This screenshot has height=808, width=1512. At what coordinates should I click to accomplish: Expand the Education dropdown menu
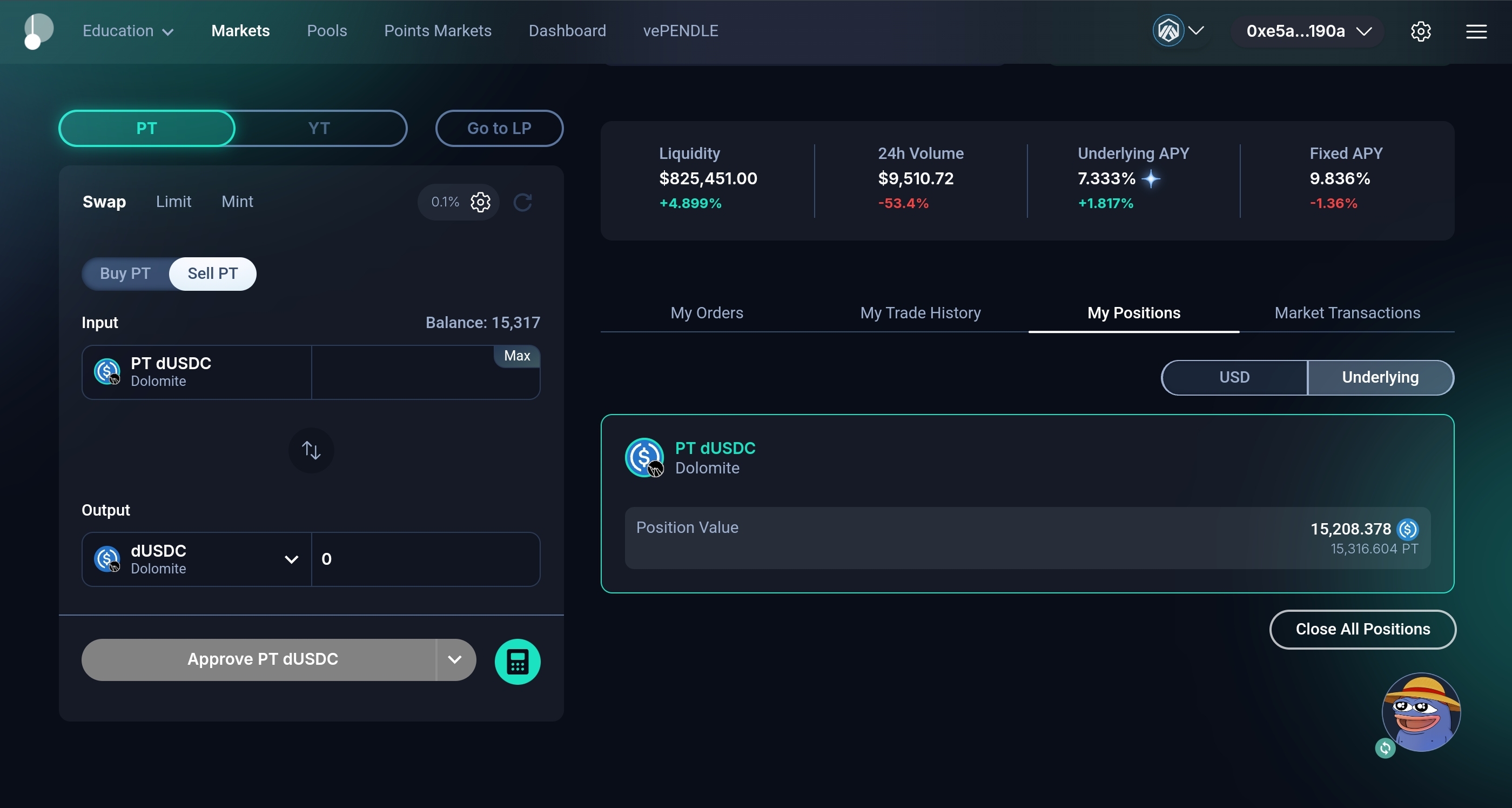pos(127,31)
